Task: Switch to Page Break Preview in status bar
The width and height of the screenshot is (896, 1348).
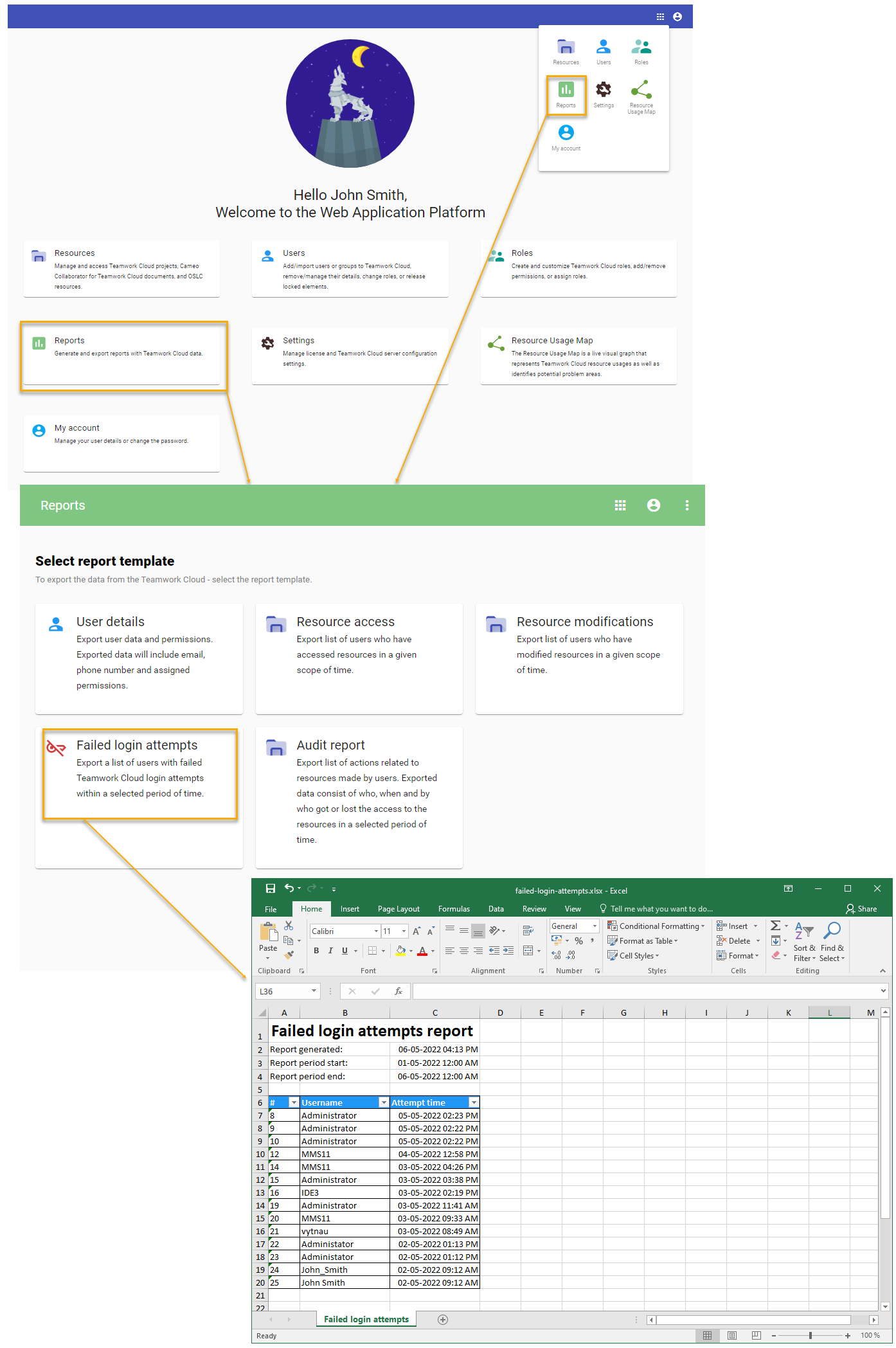Action: click(x=756, y=1335)
